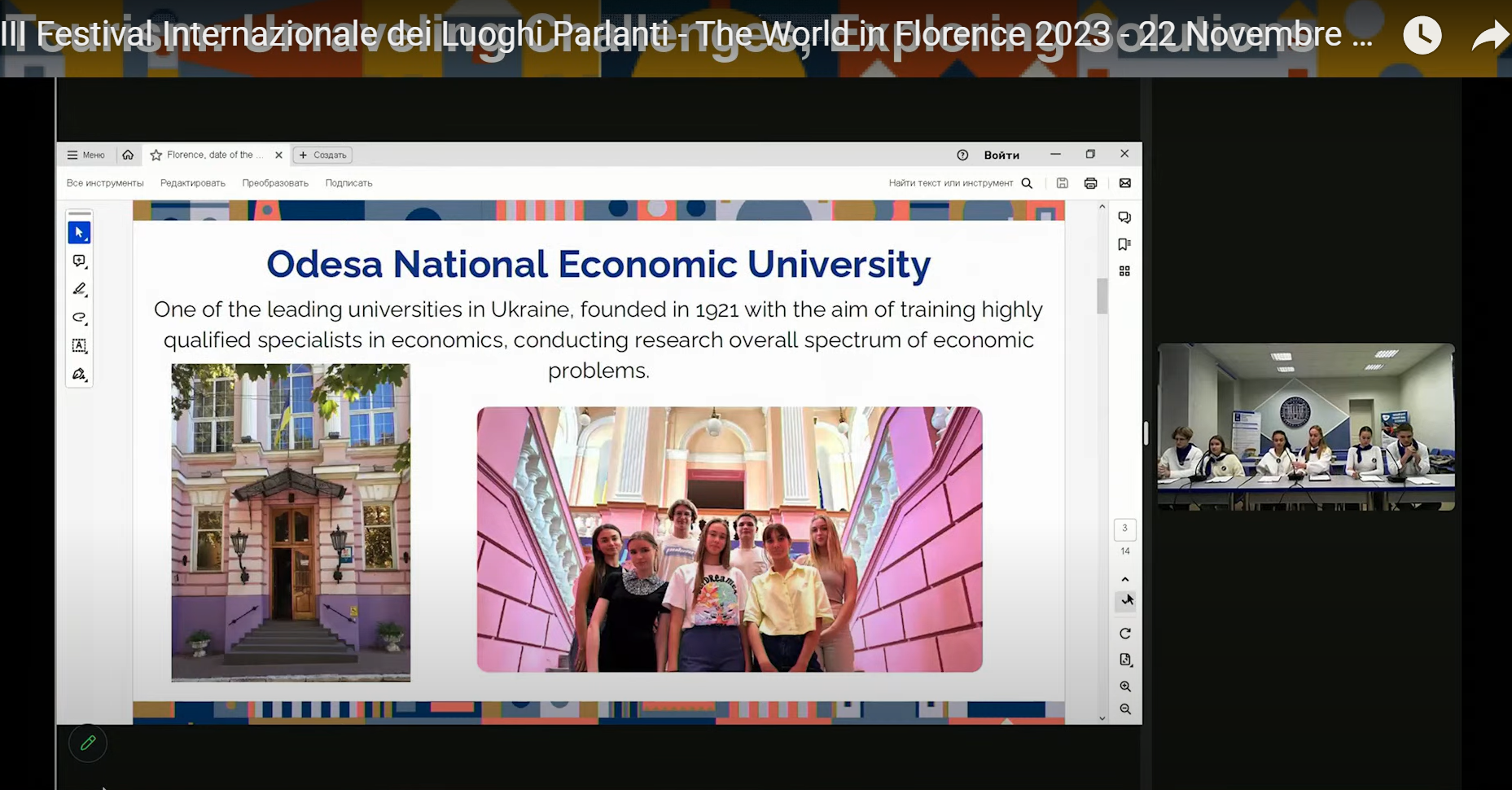
Task: Select the arrow selection tool
Action: (x=79, y=233)
